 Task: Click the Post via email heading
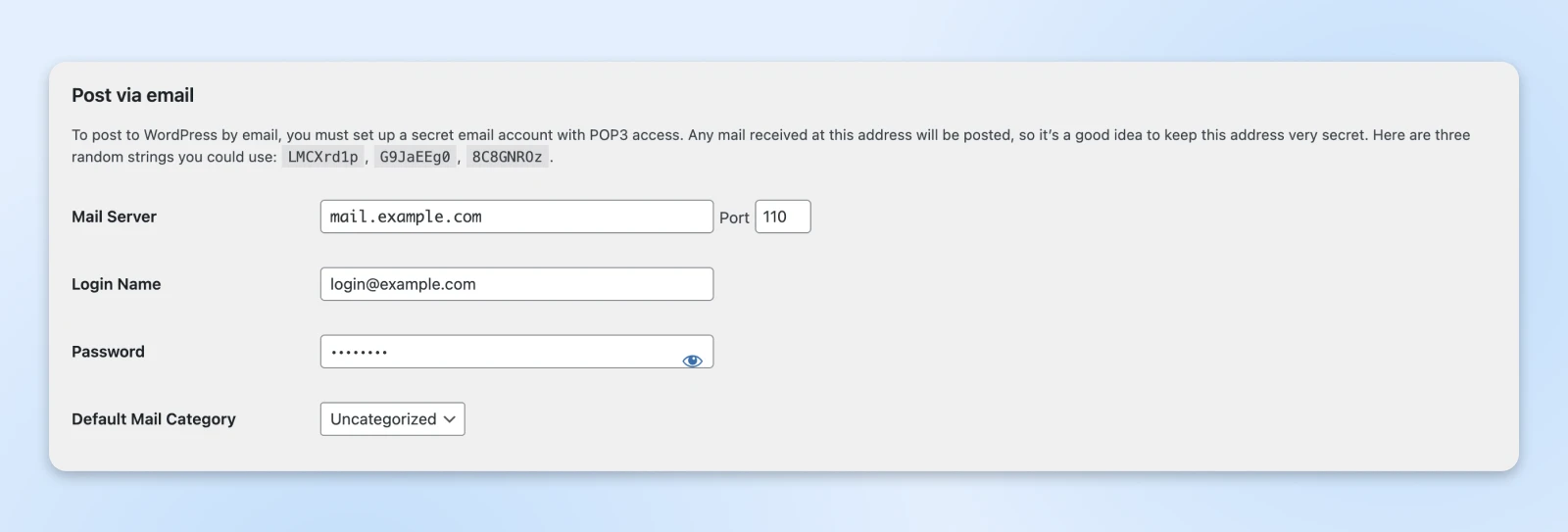pyautogui.click(x=132, y=95)
